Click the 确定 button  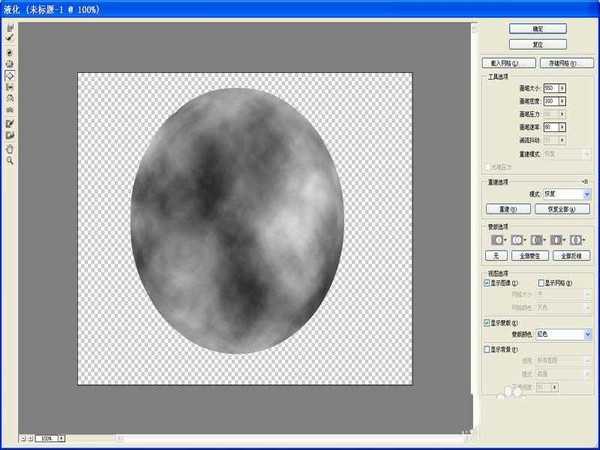click(x=537, y=29)
